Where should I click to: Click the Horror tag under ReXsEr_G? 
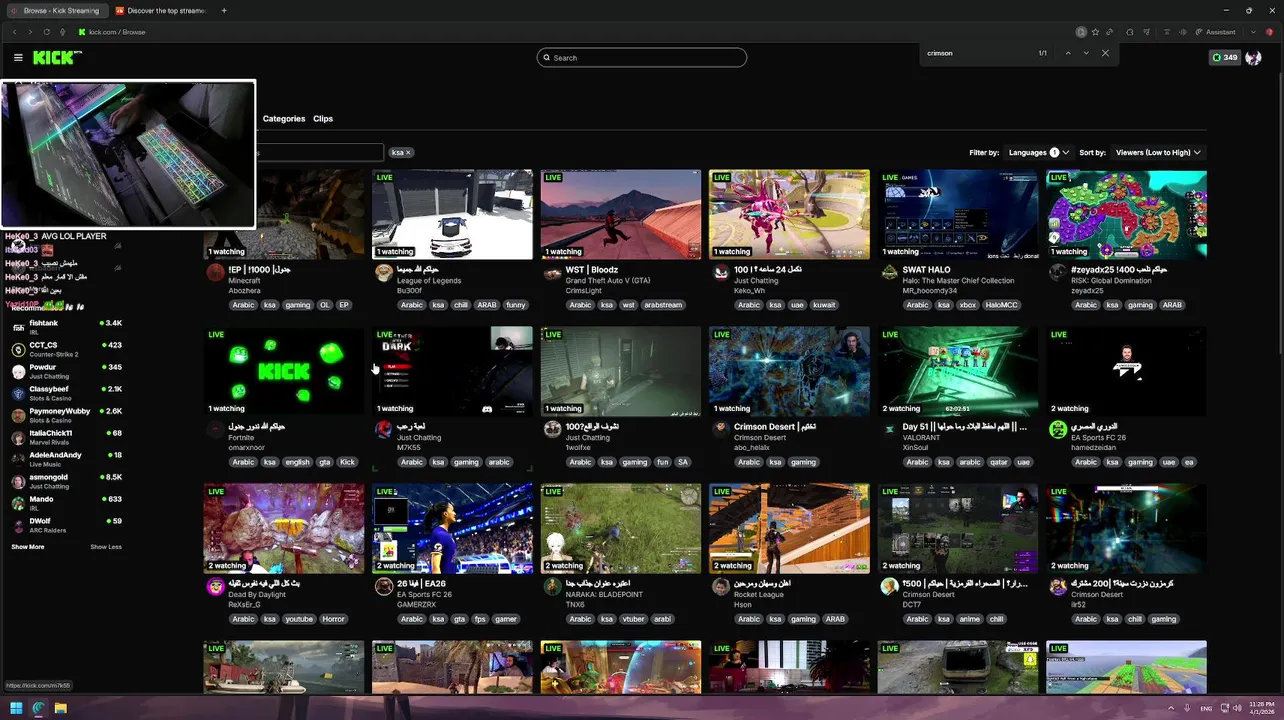334,619
